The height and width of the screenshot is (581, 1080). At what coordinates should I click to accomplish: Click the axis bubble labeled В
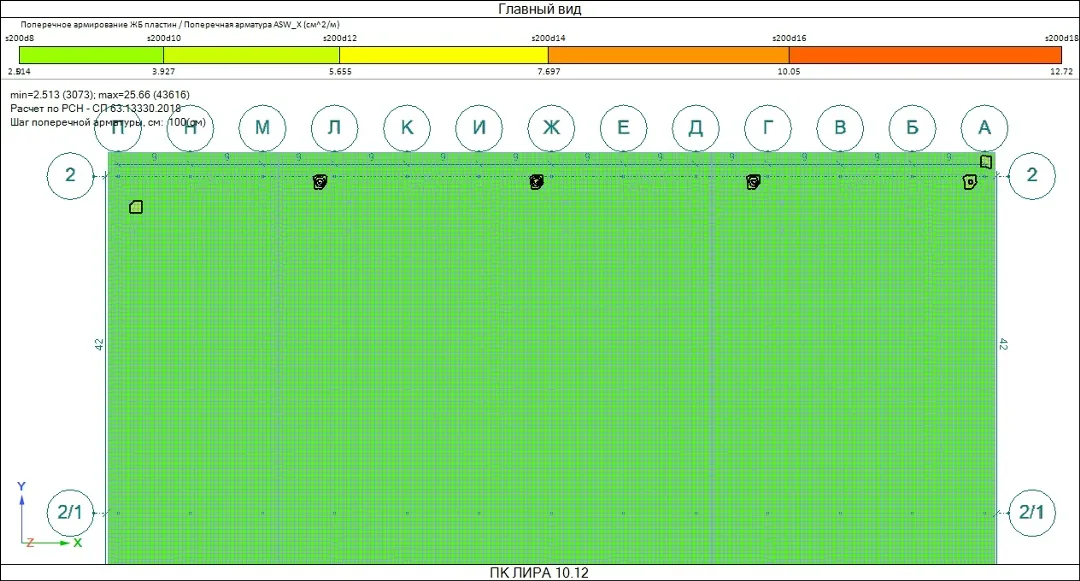click(840, 128)
